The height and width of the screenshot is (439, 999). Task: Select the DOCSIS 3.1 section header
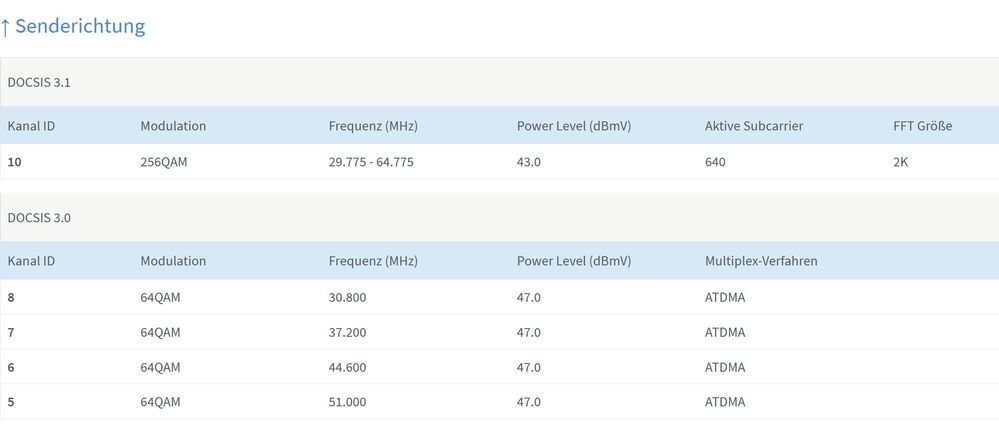click(x=39, y=82)
